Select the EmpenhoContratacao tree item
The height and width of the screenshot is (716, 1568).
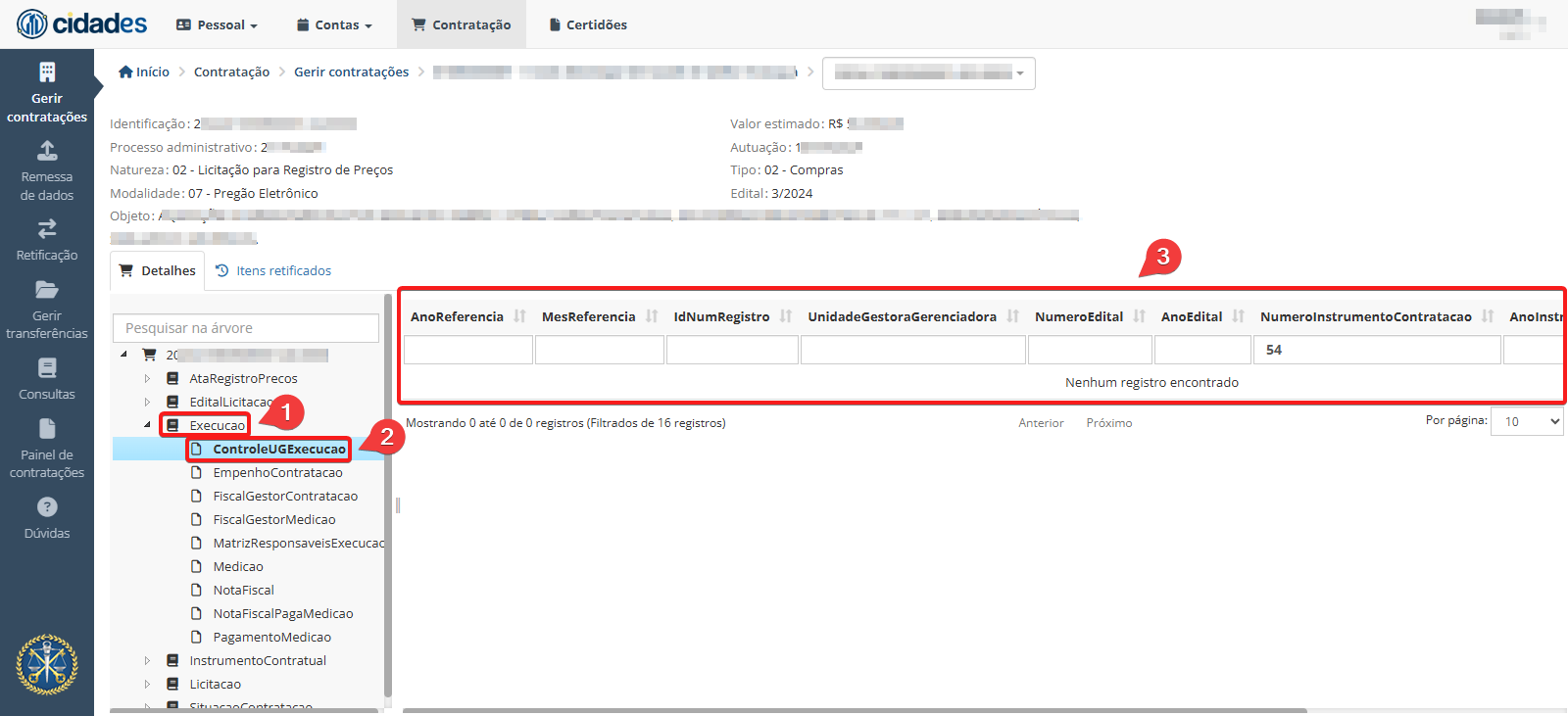(x=277, y=472)
